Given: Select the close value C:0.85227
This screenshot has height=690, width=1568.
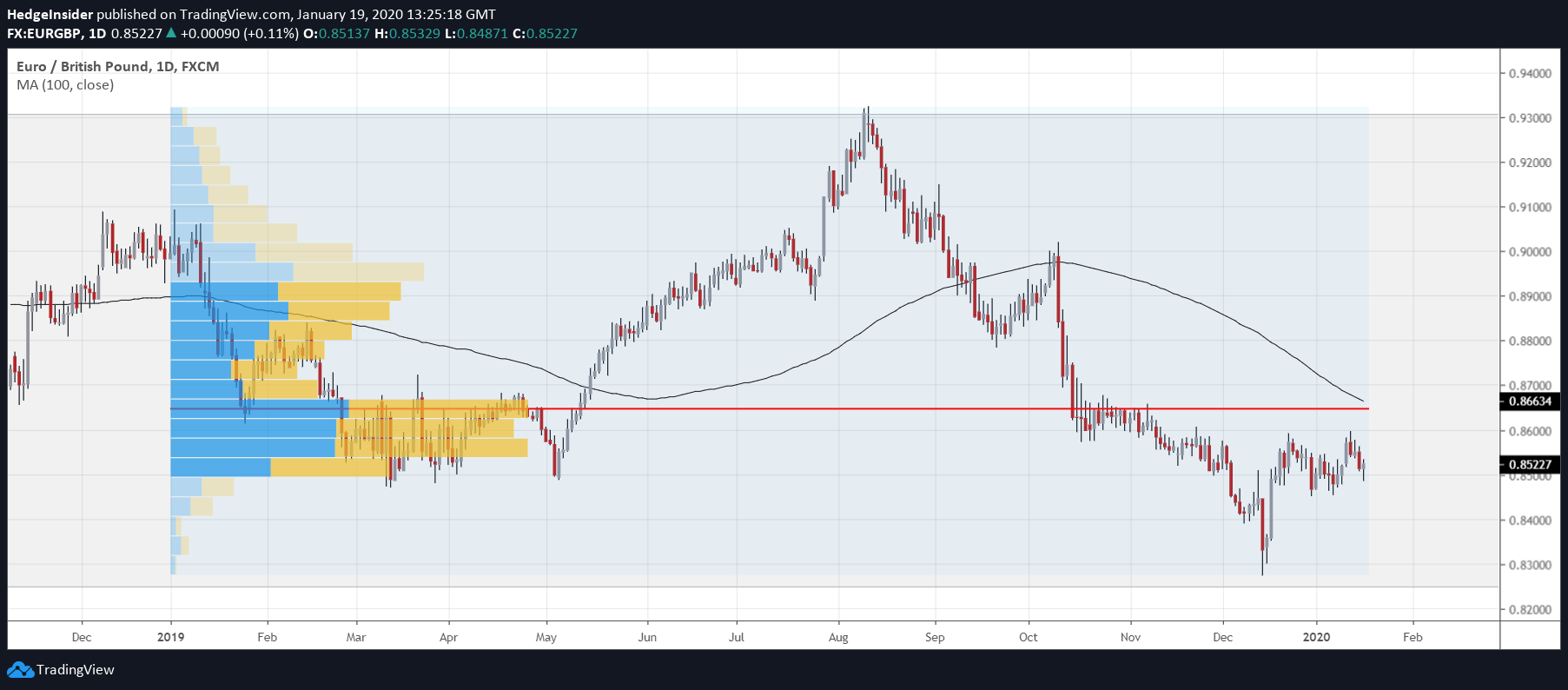Looking at the screenshot, I should click(545, 34).
